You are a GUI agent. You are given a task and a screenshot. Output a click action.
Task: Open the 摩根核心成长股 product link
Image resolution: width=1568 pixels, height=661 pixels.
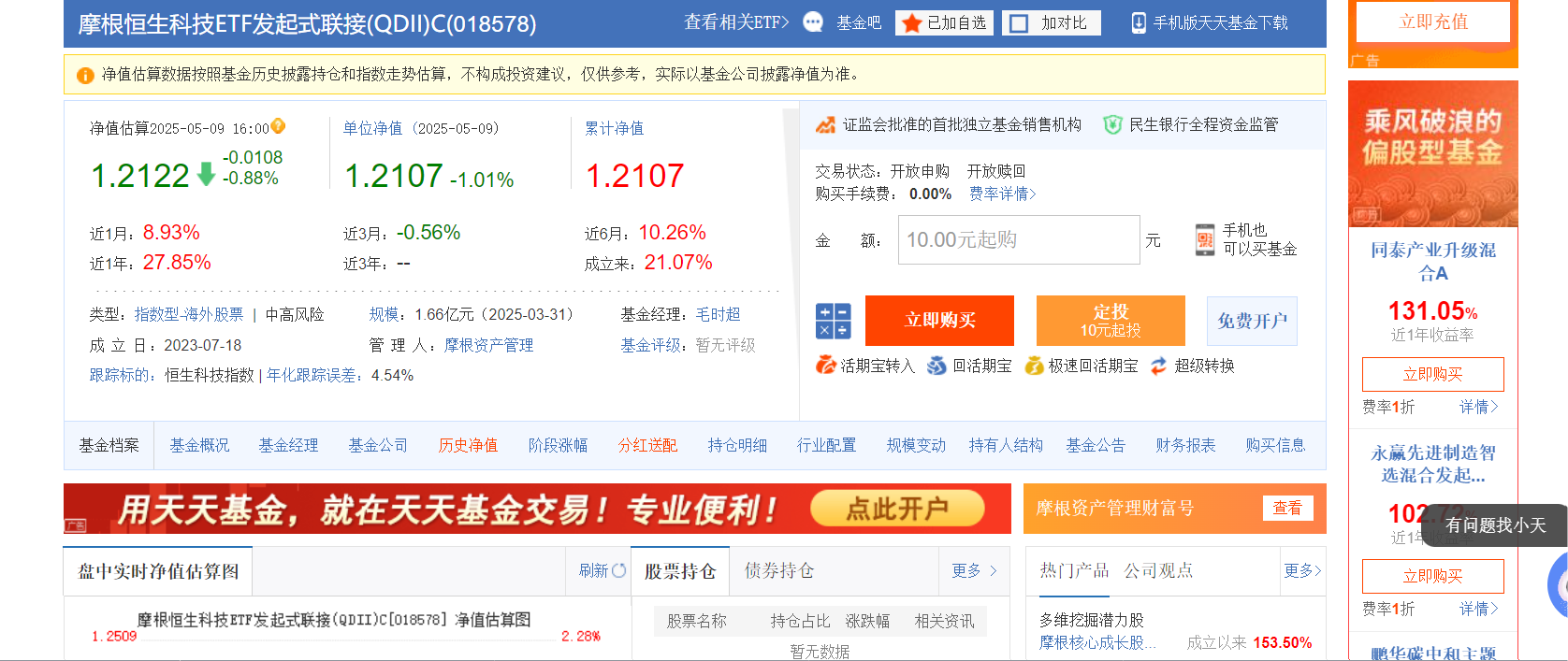(1097, 642)
